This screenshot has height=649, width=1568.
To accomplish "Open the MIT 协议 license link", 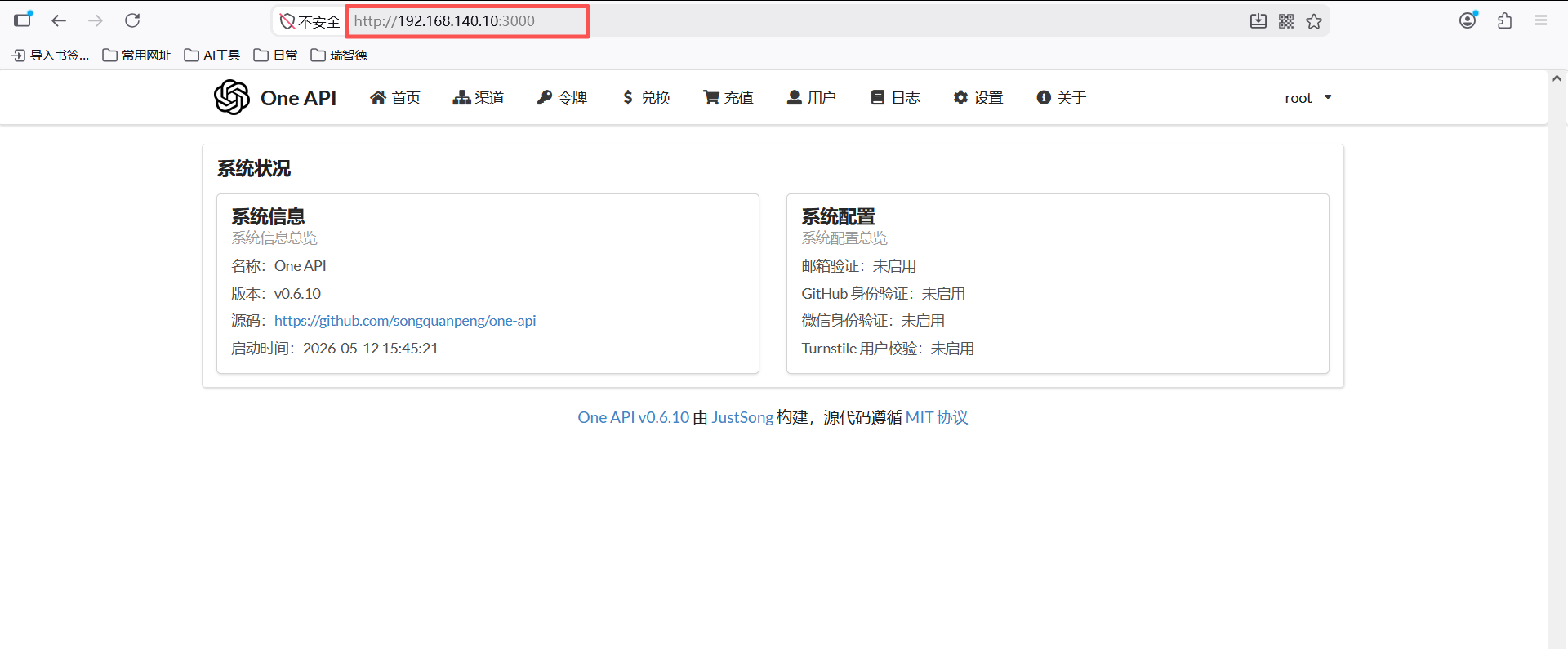I will [937, 417].
